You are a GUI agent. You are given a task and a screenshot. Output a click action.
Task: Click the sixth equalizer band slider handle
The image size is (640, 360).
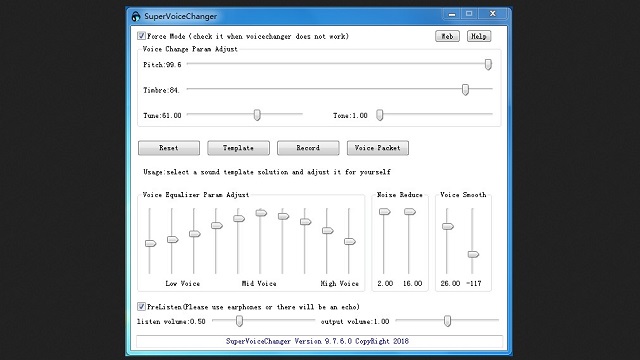tap(261, 213)
